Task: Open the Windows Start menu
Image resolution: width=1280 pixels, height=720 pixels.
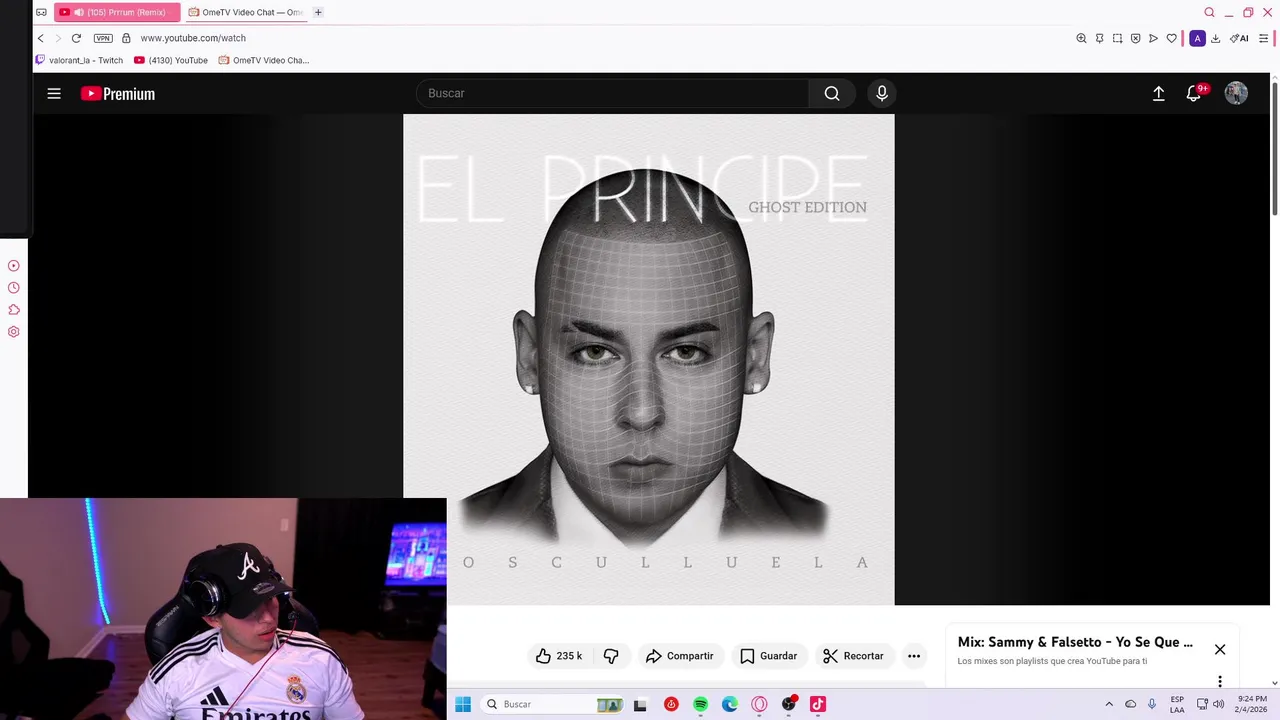Action: pos(463,704)
